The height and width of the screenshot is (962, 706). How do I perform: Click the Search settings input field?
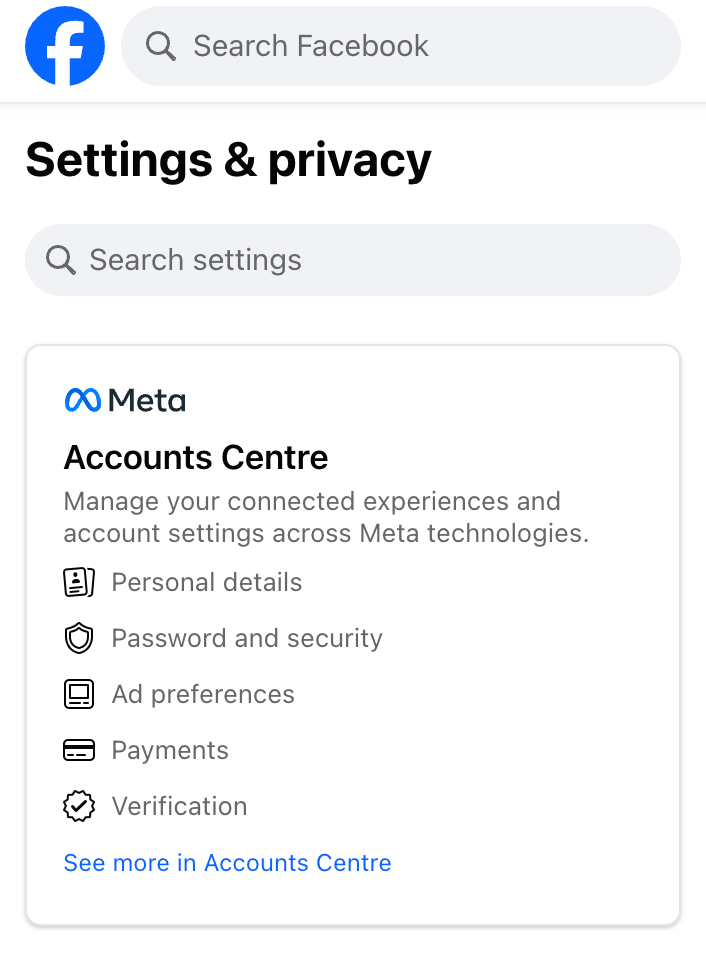pyautogui.click(x=195, y=260)
